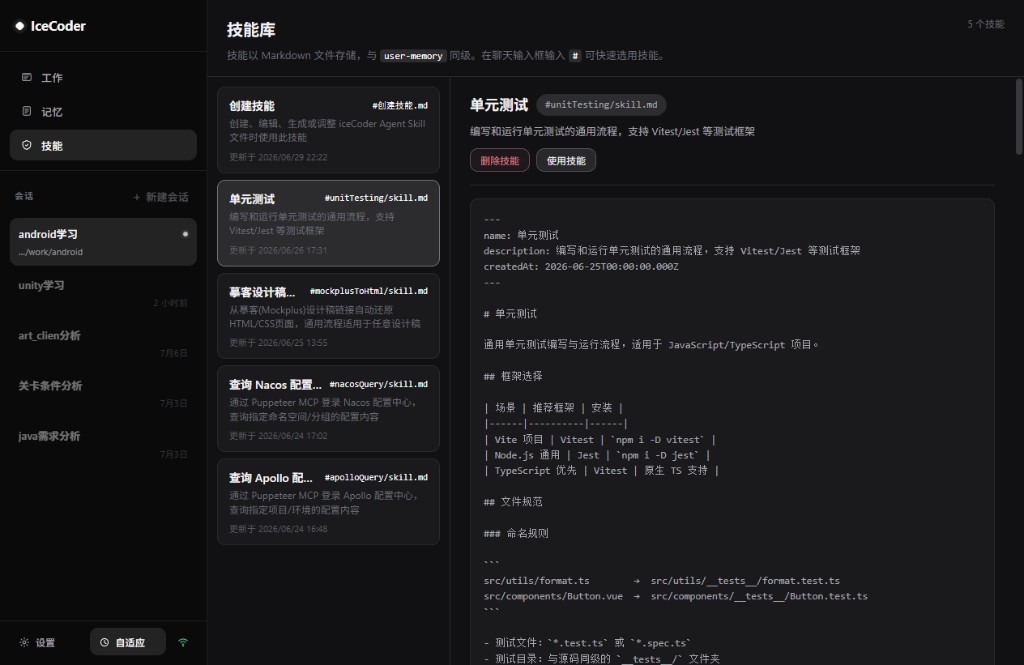The width and height of the screenshot is (1024, 665).
Task: Open the java需求分析 conversation
Action: (x=103, y=444)
